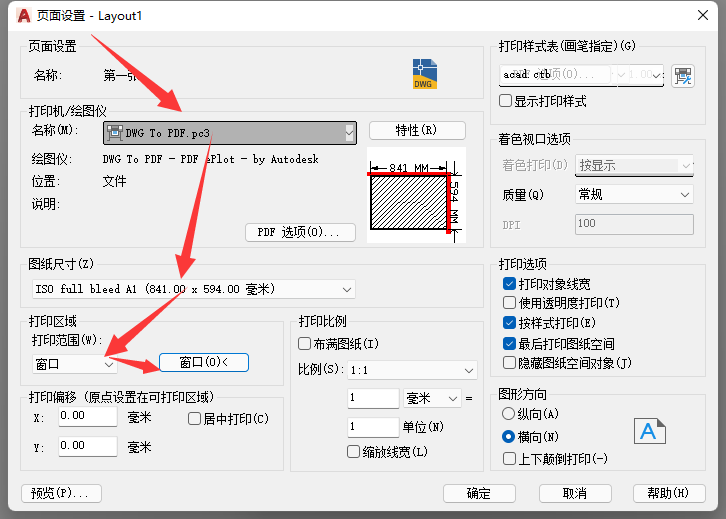726x519 pixels.
Task: Click the 特性(R) properties button
Action: pyautogui.click(x=417, y=131)
